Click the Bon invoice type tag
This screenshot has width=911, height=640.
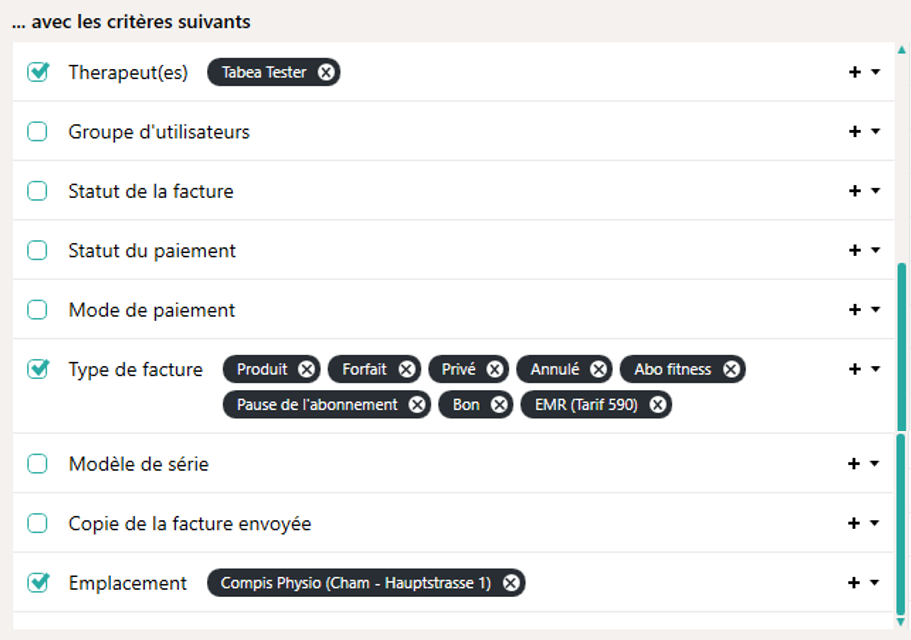tap(465, 405)
